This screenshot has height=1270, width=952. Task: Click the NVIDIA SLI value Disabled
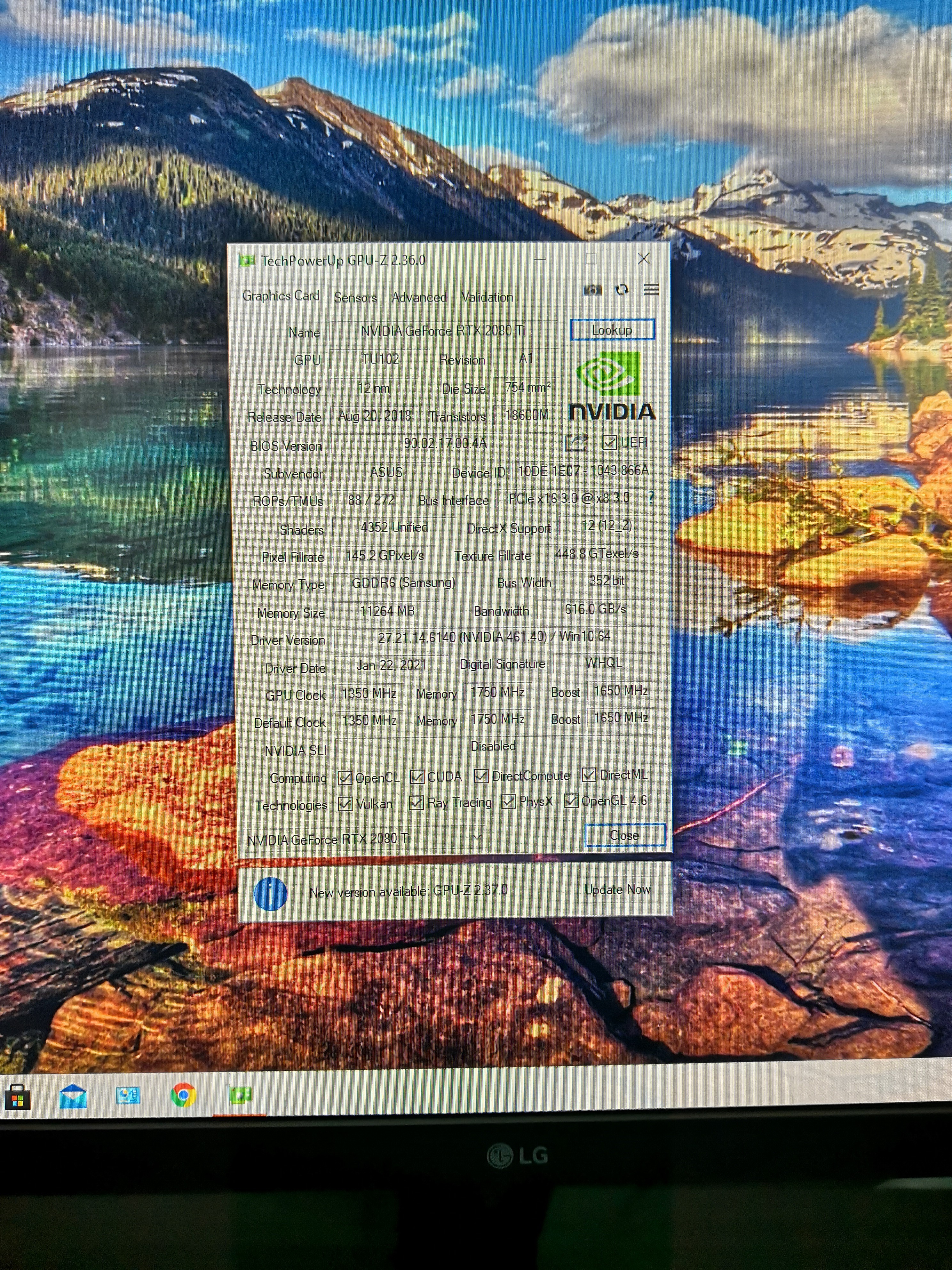(x=494, y=746)
